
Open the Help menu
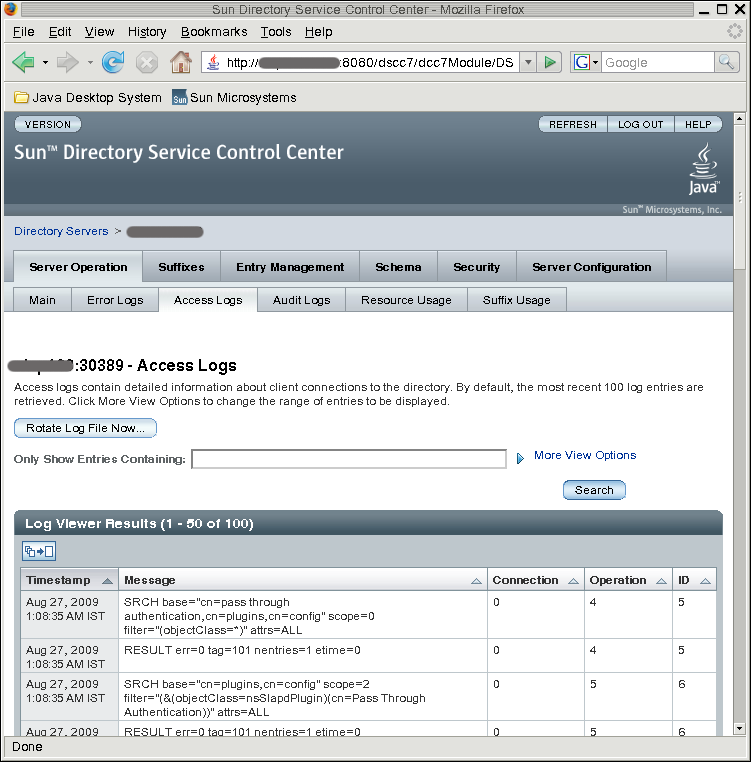click(x=318, y=32)
